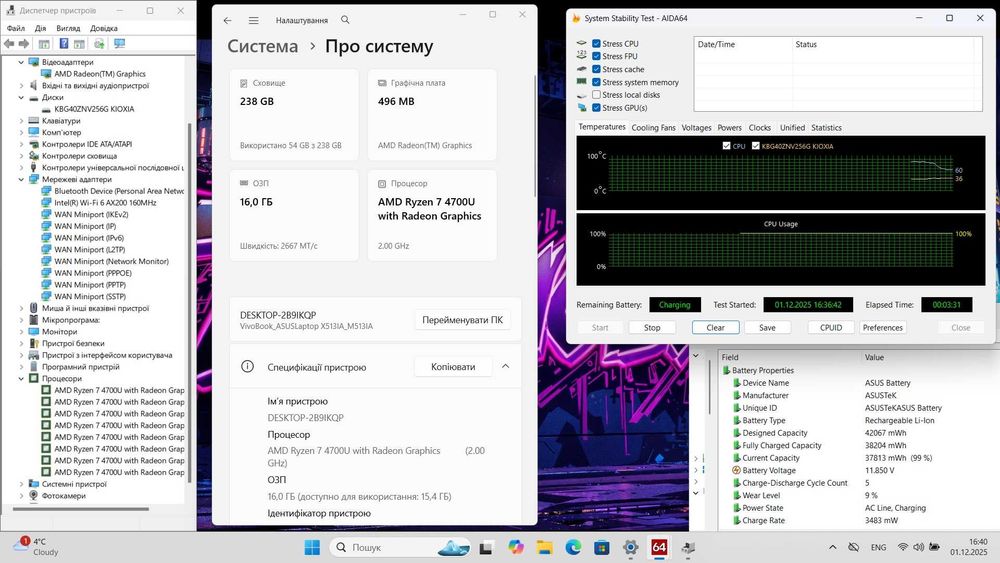Enable Stress local disks checkbox
This screenshot has width=1000, height=563.
596,94
